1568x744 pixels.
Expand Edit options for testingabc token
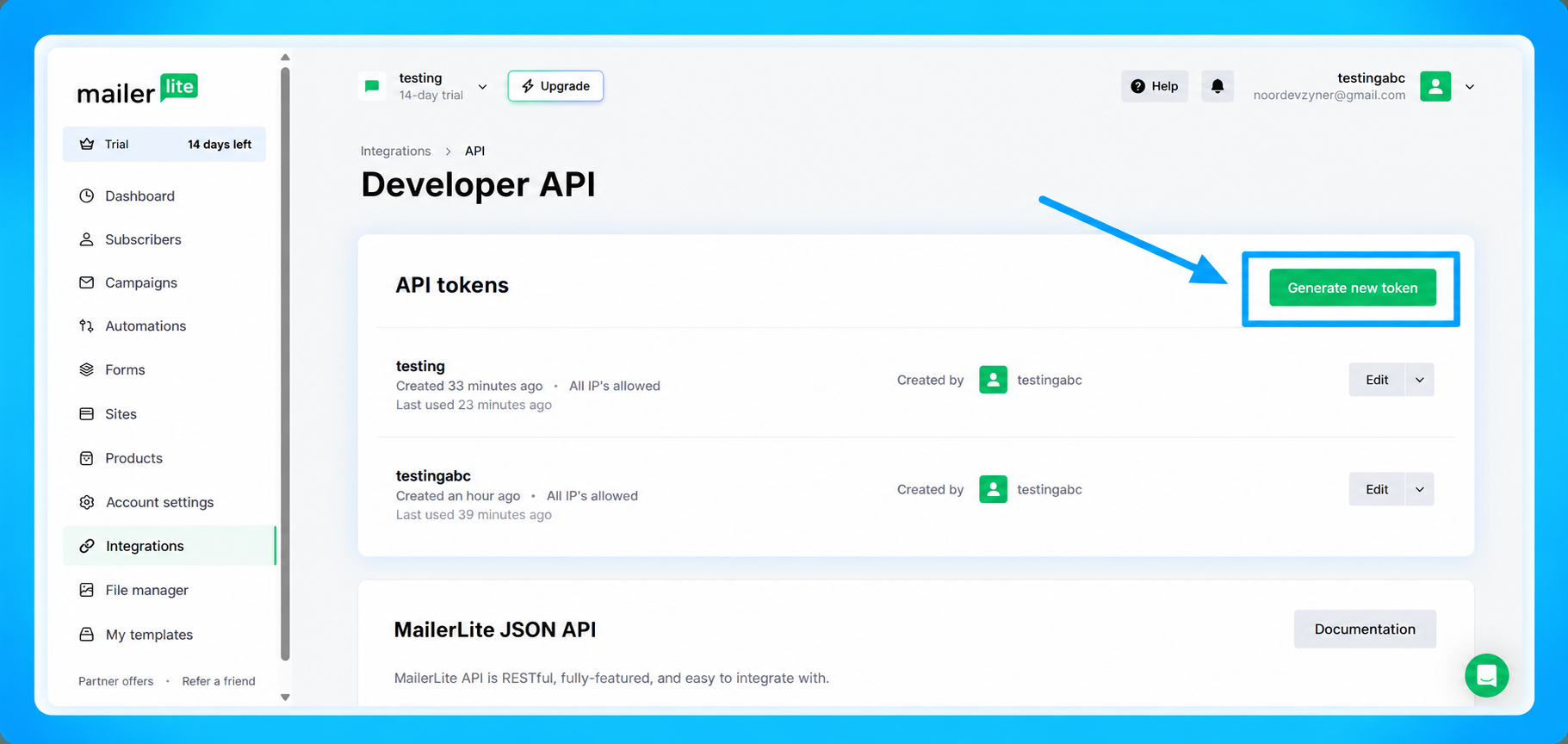[1420, 489]
